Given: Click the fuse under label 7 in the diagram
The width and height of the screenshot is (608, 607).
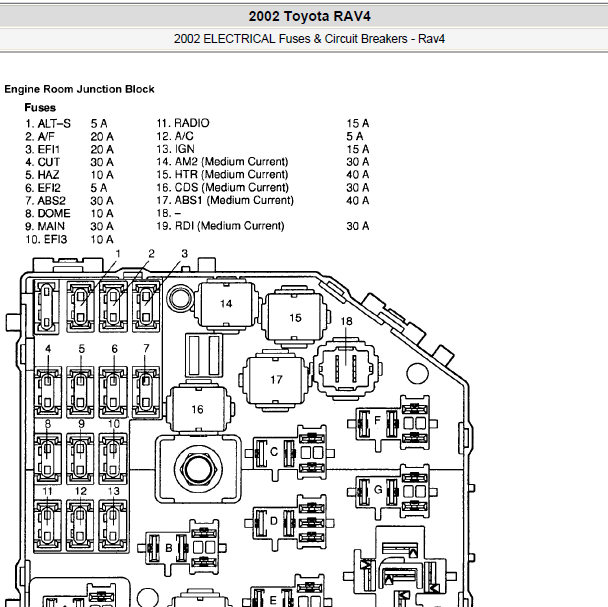Looking at the screenshot, I should click(146, 392).
